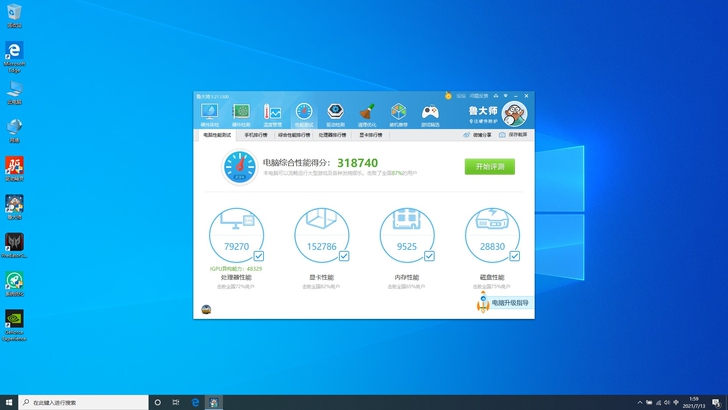Switch to the 显卡排行榜 tab
This screenshot has width=728, height=410.
pos(370,135)
